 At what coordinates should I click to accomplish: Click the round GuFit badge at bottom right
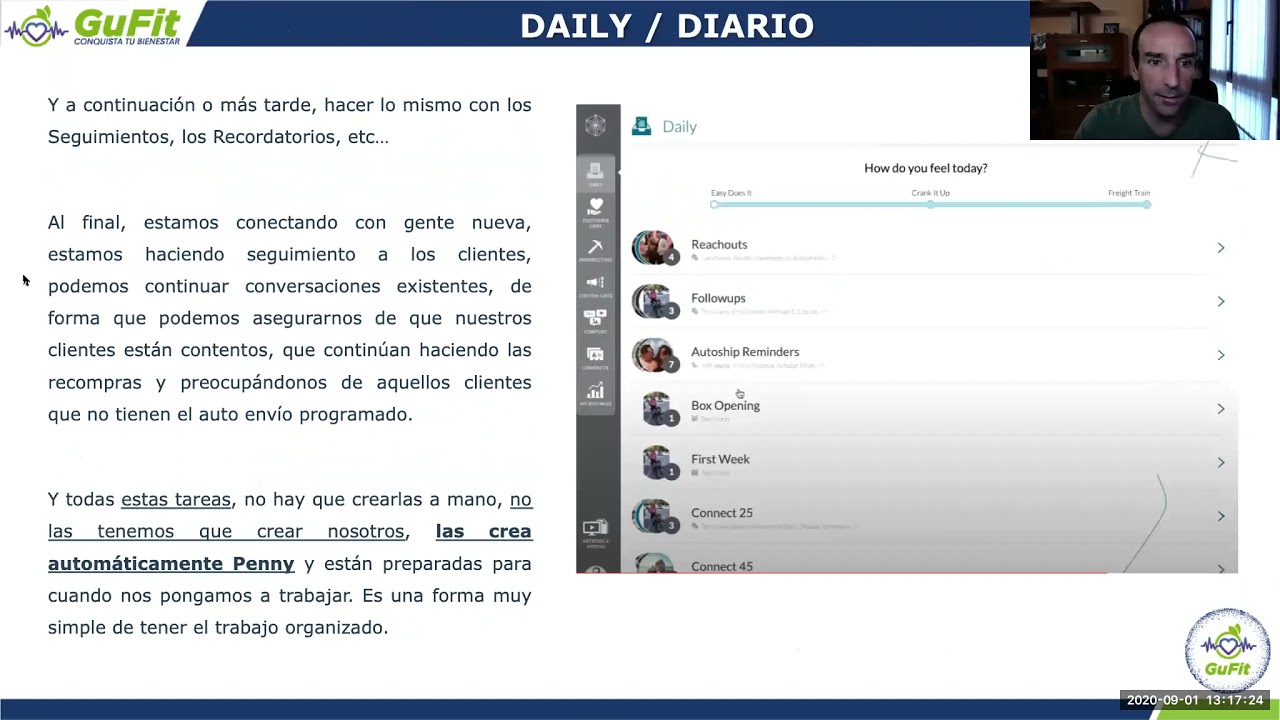pos(1227,649)
